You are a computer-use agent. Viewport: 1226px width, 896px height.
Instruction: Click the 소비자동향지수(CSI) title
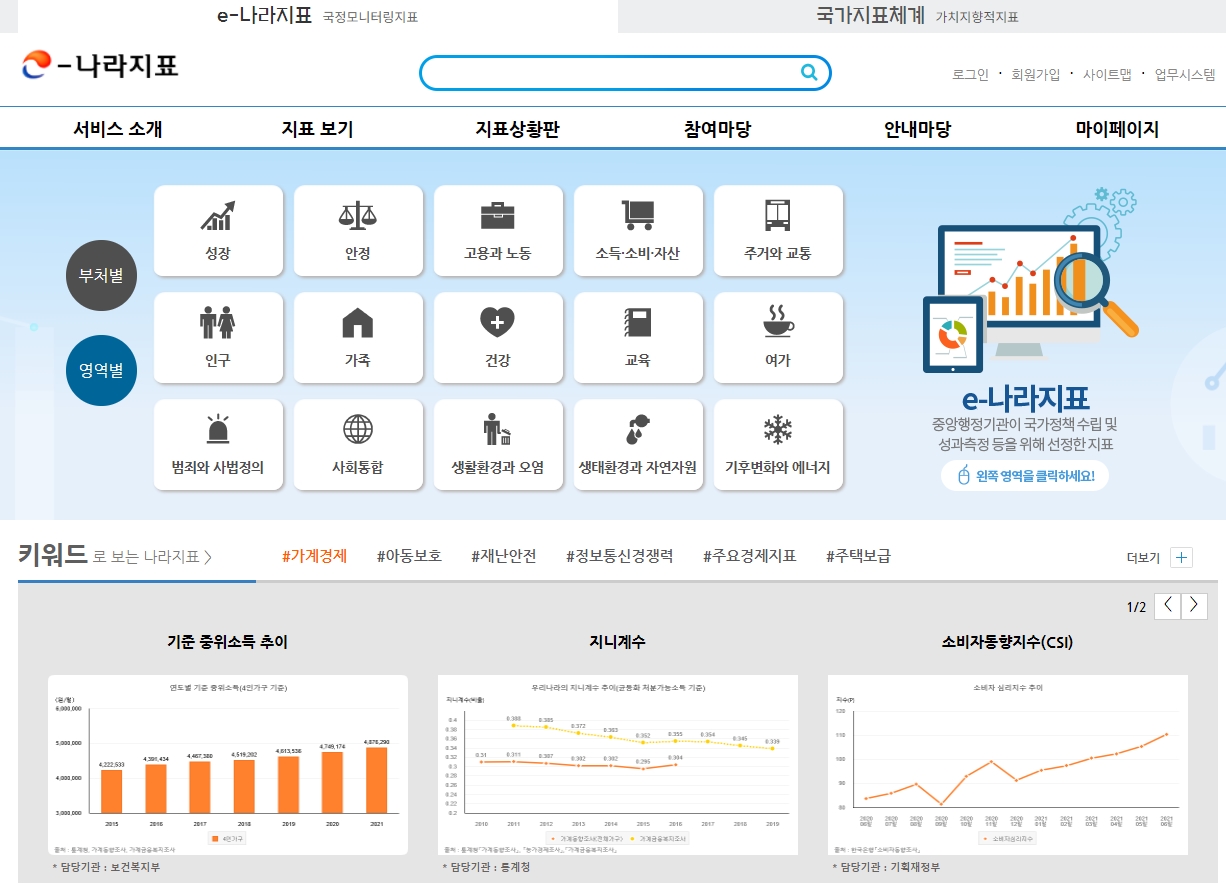coord(1007,642)
